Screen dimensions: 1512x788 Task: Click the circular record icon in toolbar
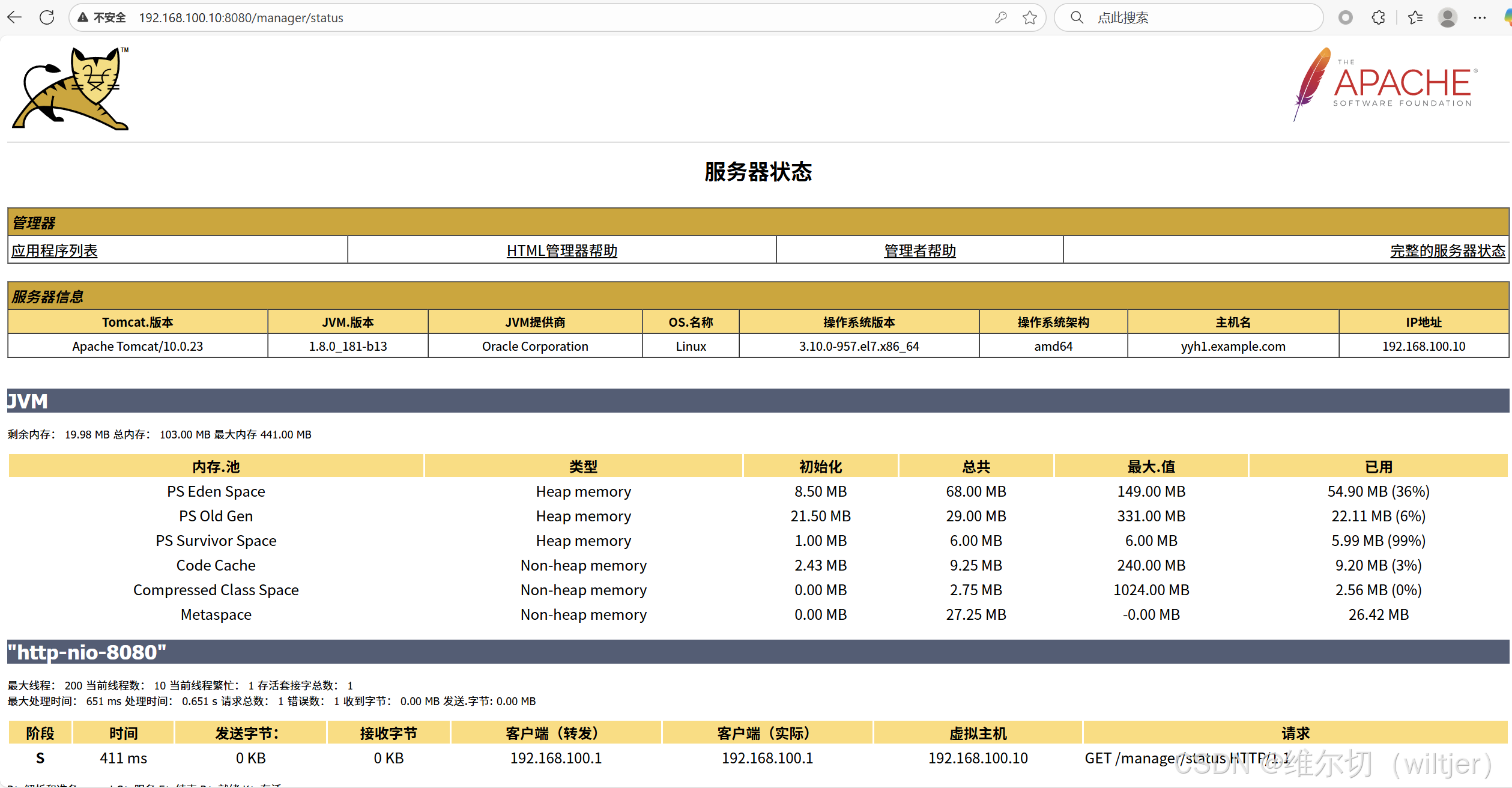click(1346, 17)
